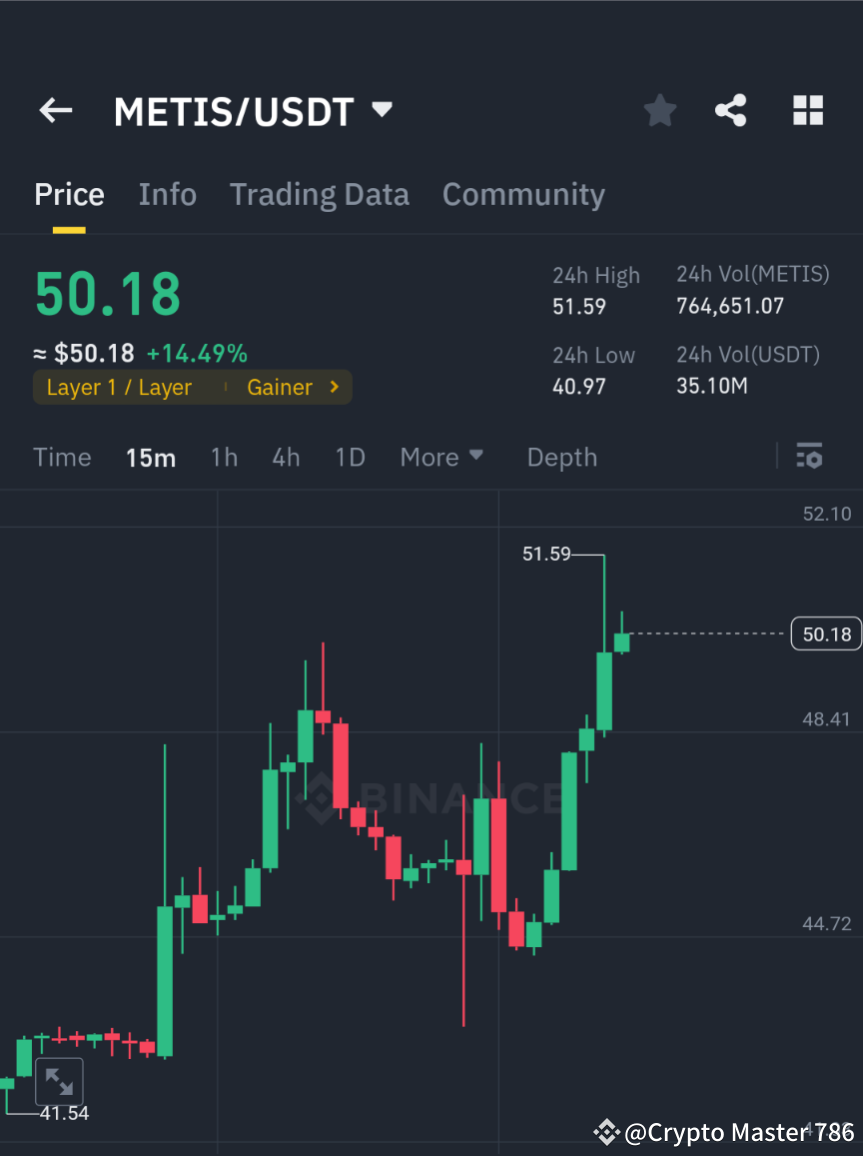This screenshot has height=1156, width=863.
Task: Tap the Layer 1 / Layer tag
Action: [119, 387]
